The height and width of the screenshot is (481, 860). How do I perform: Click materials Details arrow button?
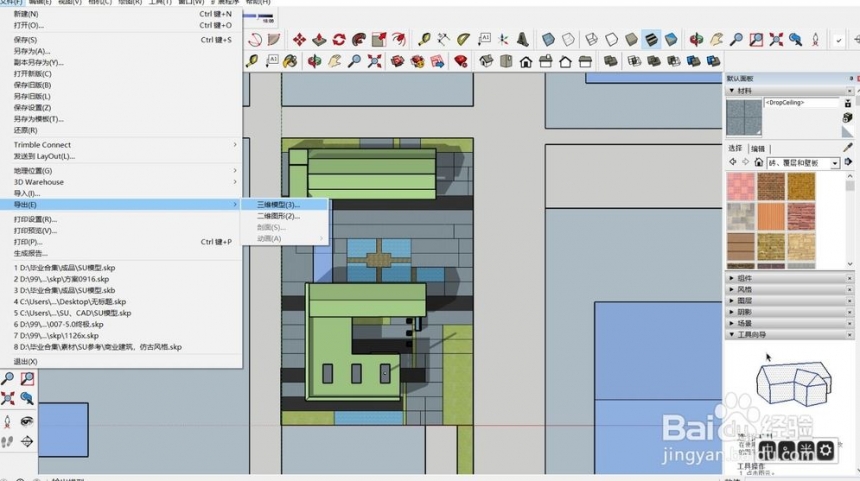tap(848, 162)
